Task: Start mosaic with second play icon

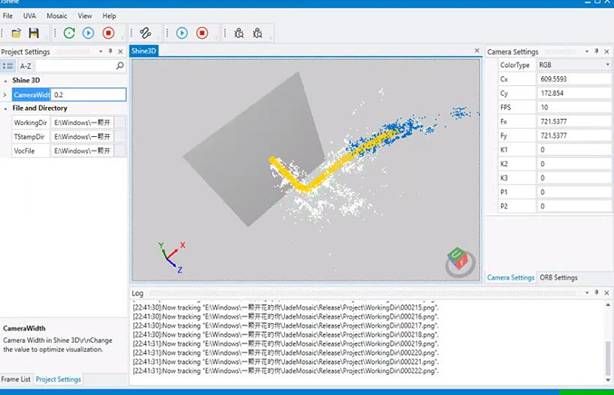Action: click(182, 33)
